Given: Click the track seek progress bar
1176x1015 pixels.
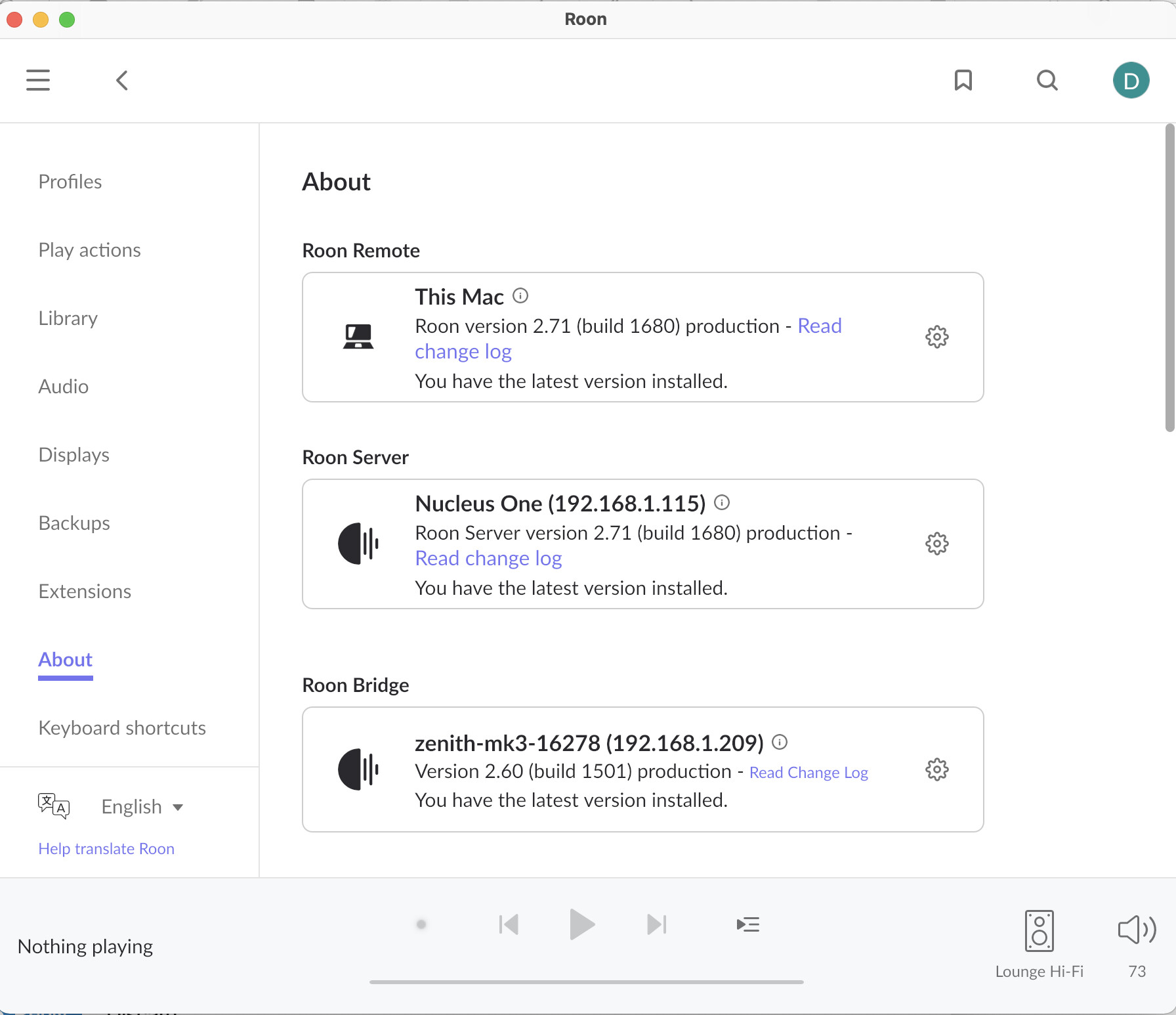Looking at the screenshot, I should [587, 982].
